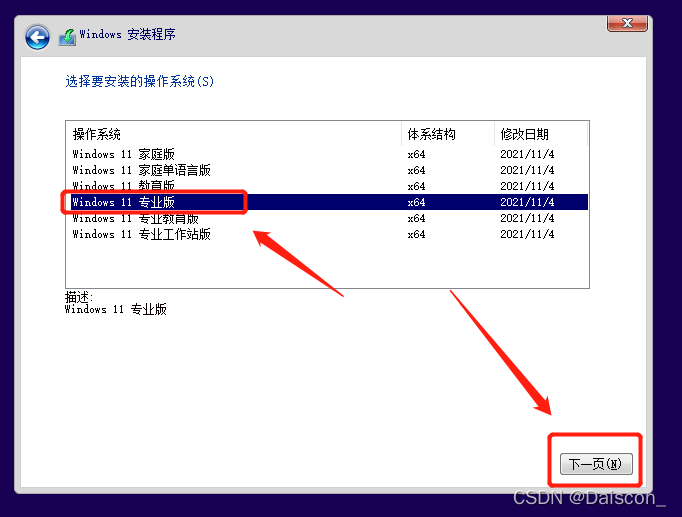Viewport: 682px width, 517px height.
Task: Close the Windows Setup dialog
Action: pyautogui.click(x=627, y=23)
